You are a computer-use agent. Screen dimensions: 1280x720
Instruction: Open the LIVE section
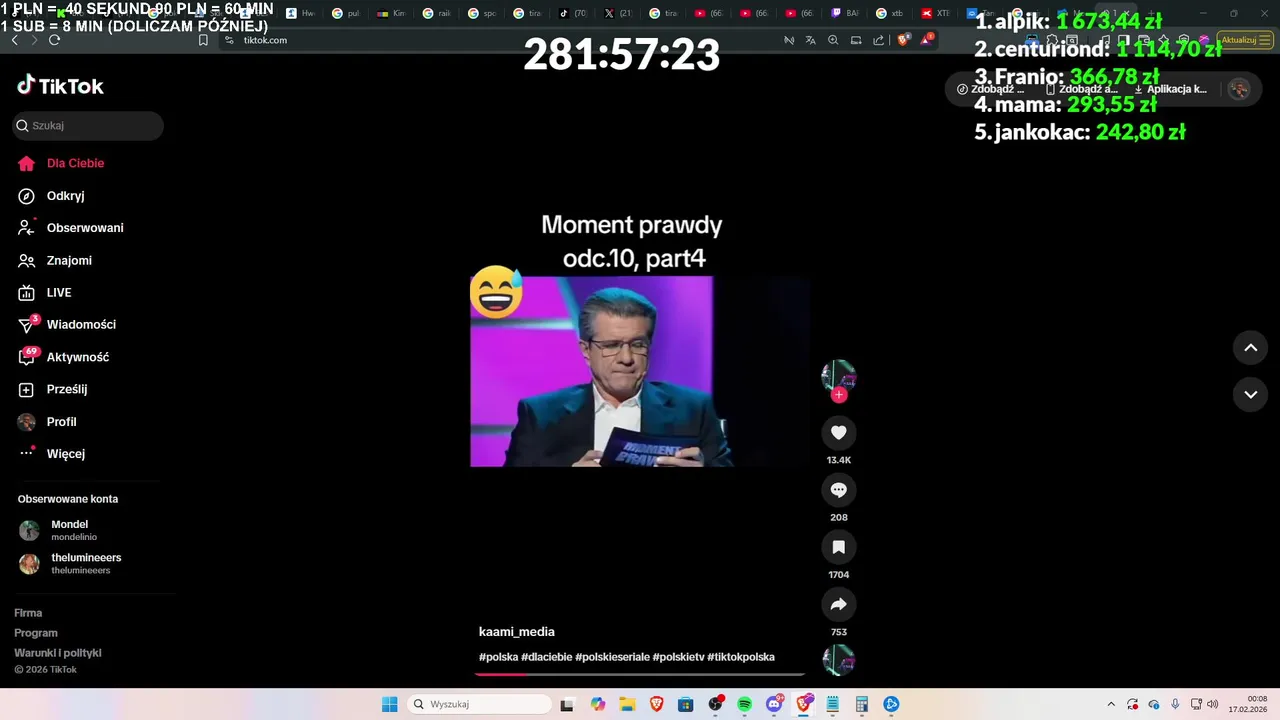pos(45,292)
